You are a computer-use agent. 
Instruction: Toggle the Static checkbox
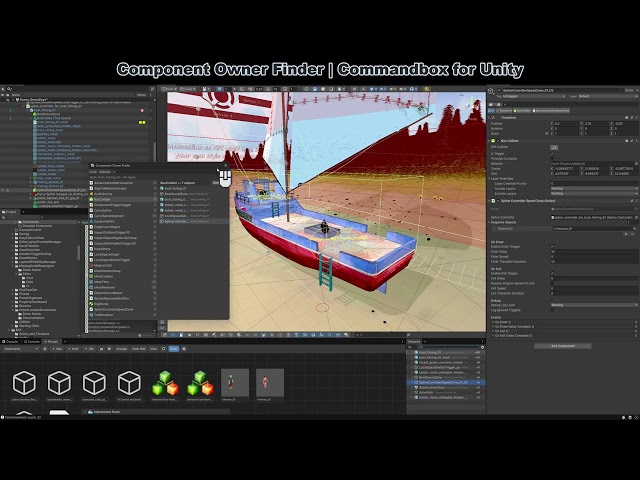(622, 90)
